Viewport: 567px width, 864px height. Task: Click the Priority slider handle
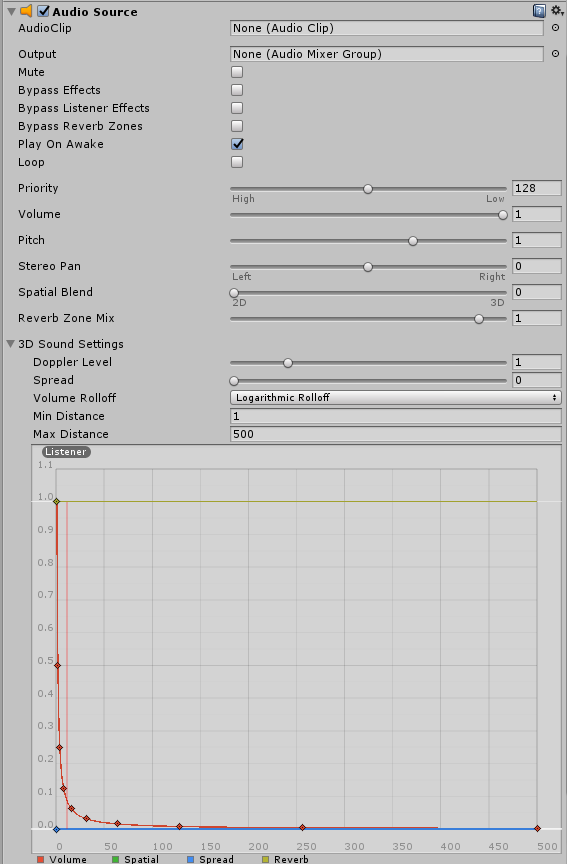(368, 189)
